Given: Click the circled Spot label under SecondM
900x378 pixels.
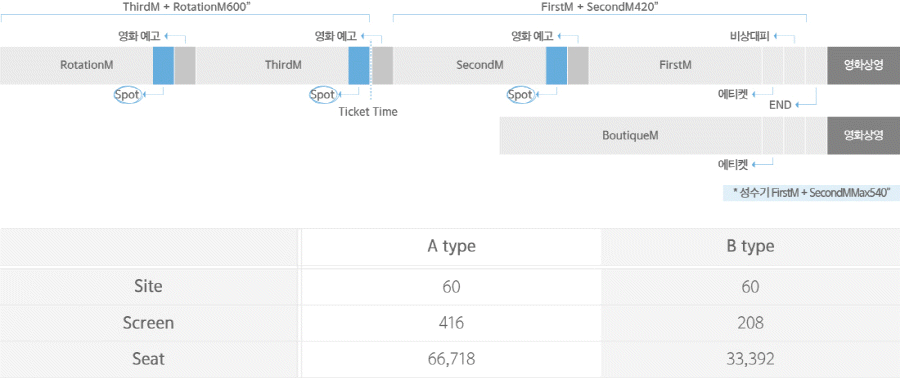Looking at the screenshot, I should (x=520, y=95).
